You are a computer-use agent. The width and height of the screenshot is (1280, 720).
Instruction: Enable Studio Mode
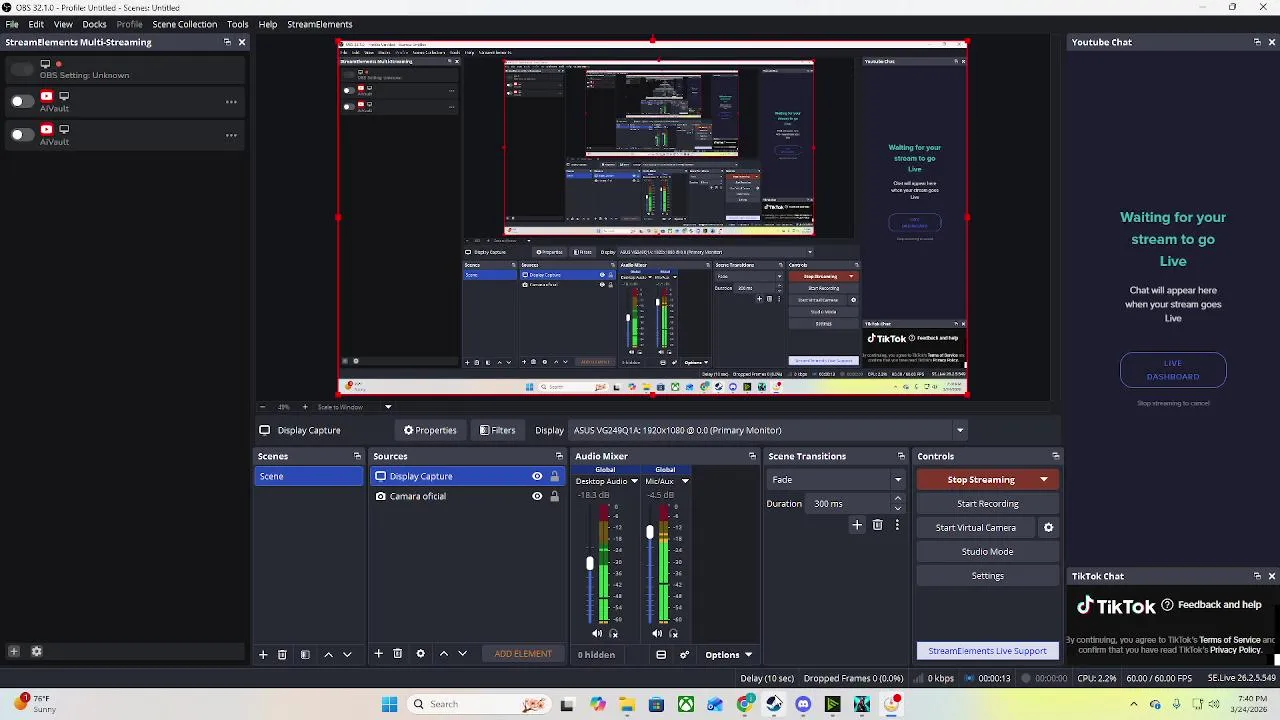(987, 552)
